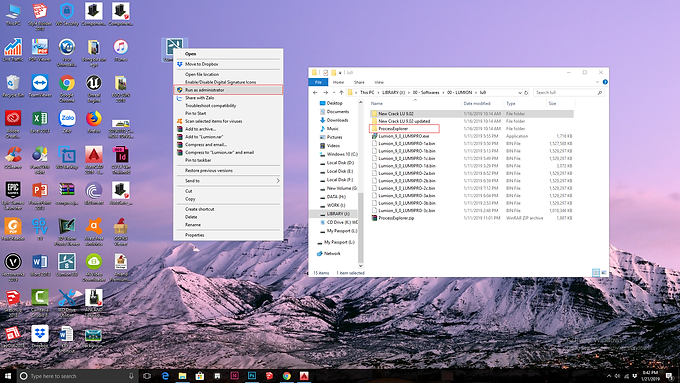Open Photoshop from the taskbar
Viewport: 680px width, 383px height.
[x=252, y=376]
